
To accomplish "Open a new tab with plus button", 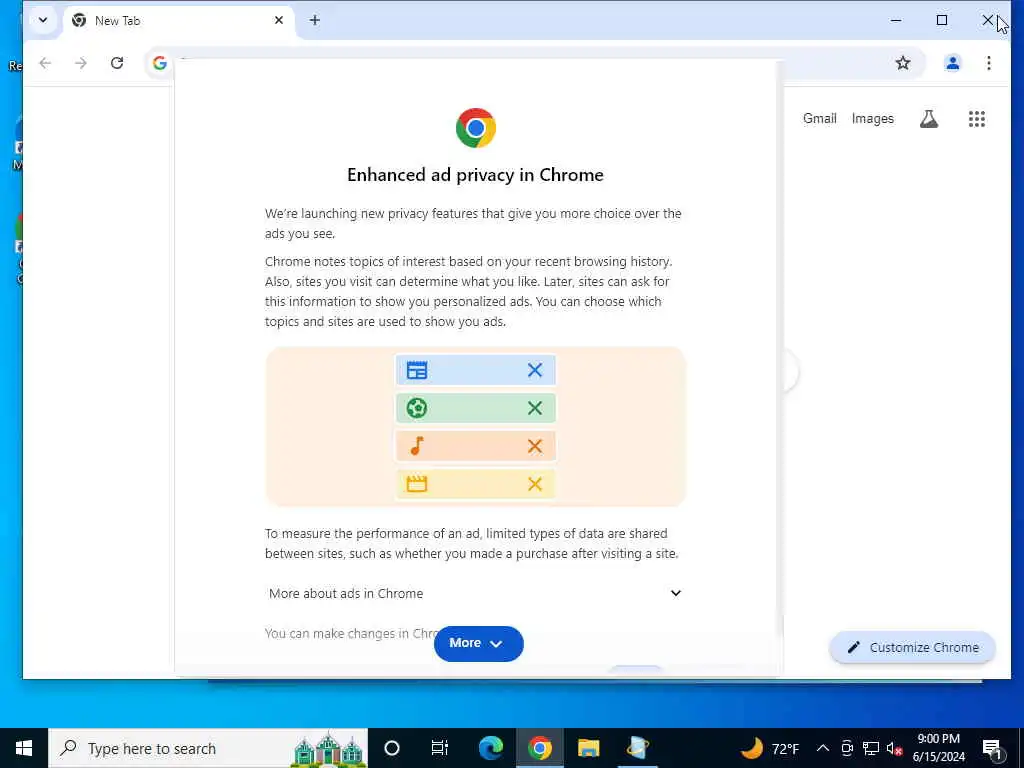I will (315, 20).
